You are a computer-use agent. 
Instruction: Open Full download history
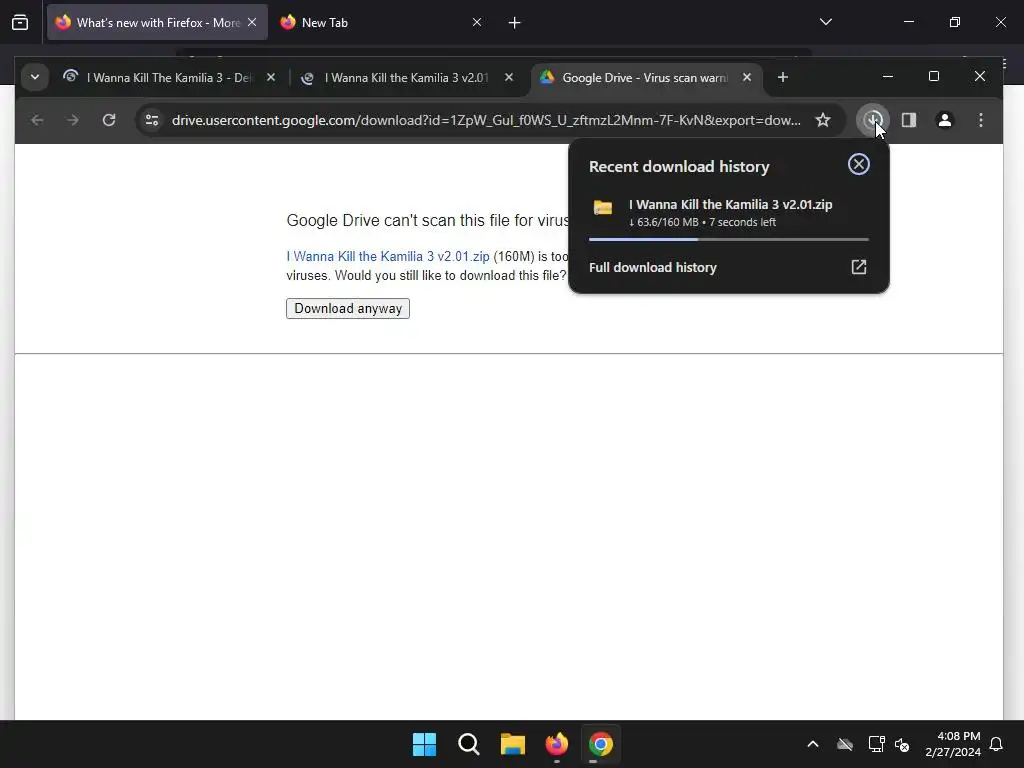[728, 267]
